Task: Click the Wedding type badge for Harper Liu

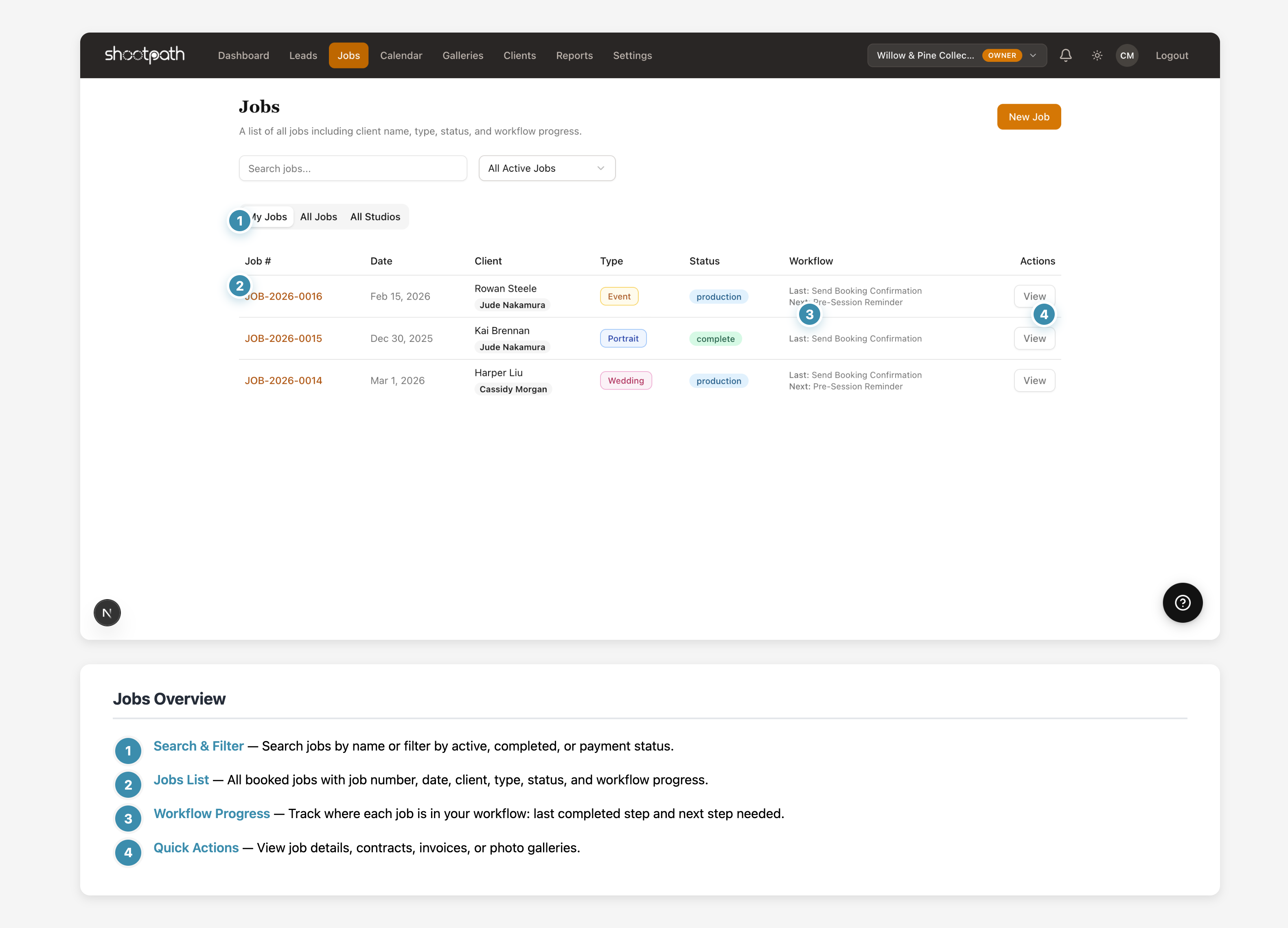Action: pyautogui.click(x=626, y=380)
